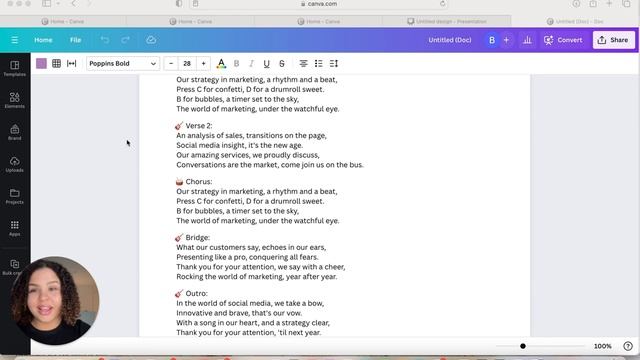
Task: Increase font size with plus button
Action: pos(203,63)
